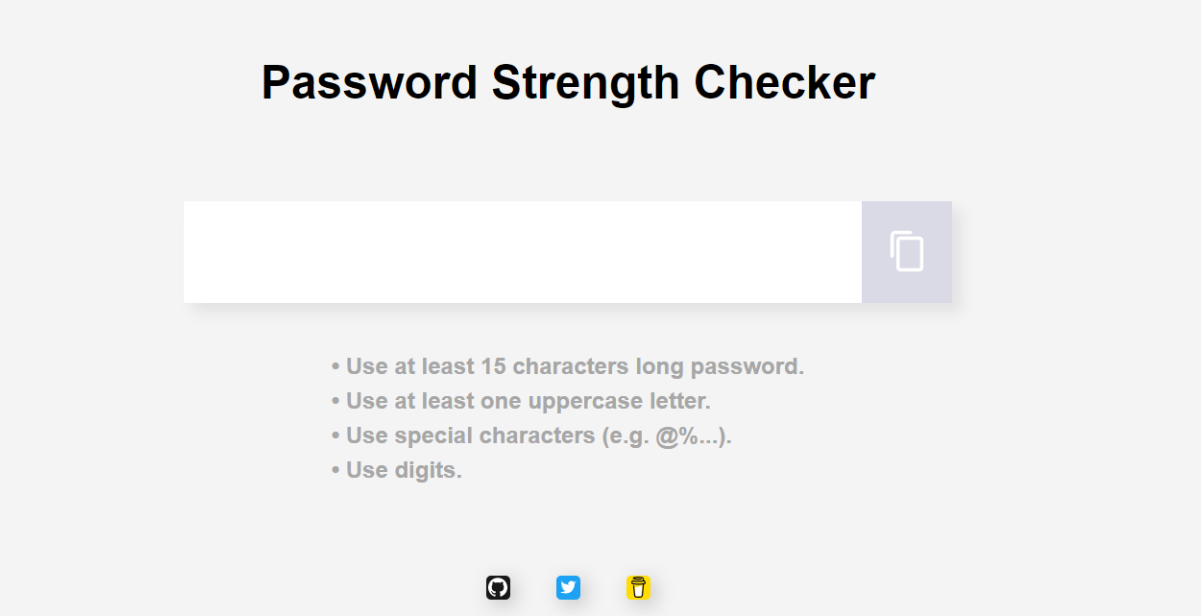Screen dimensions: 1201x616
Task: Click the Use digits hint
Action: tap(396, 470)
